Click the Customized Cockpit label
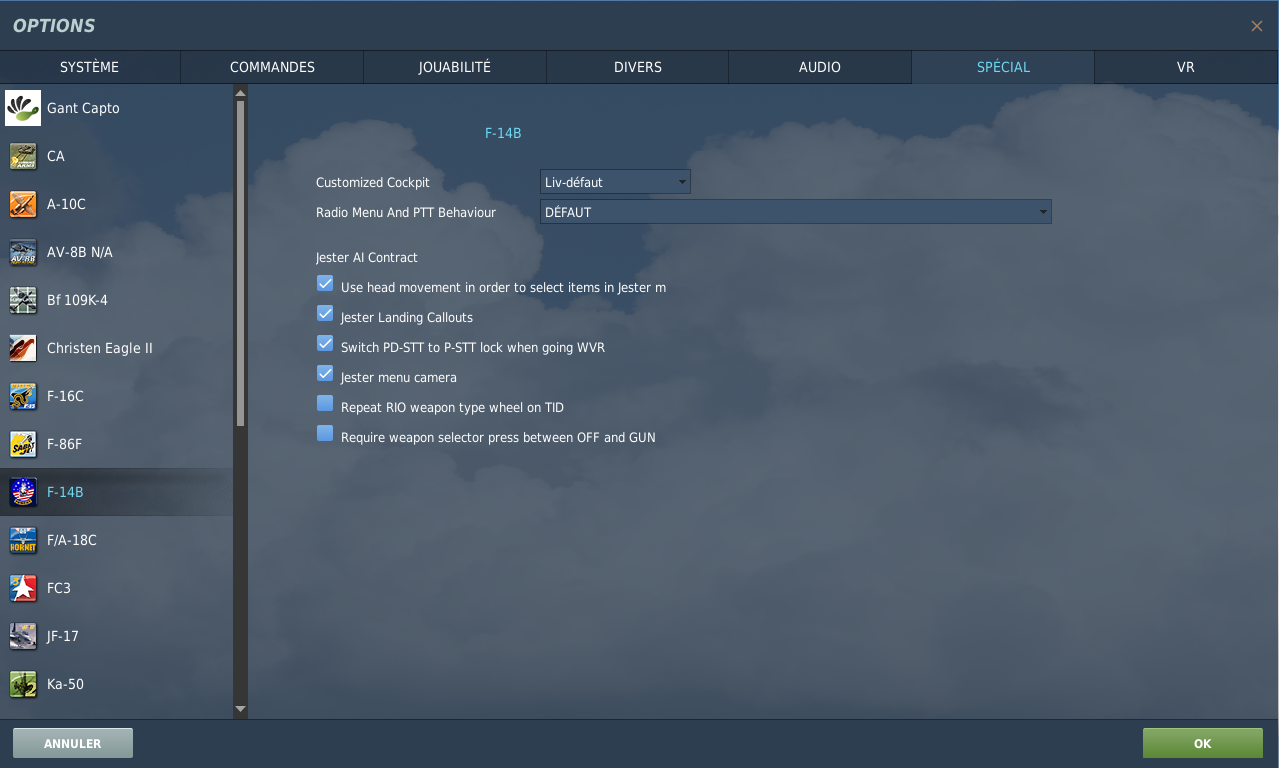The image size is (1279, 768). (x=373, y=182)
